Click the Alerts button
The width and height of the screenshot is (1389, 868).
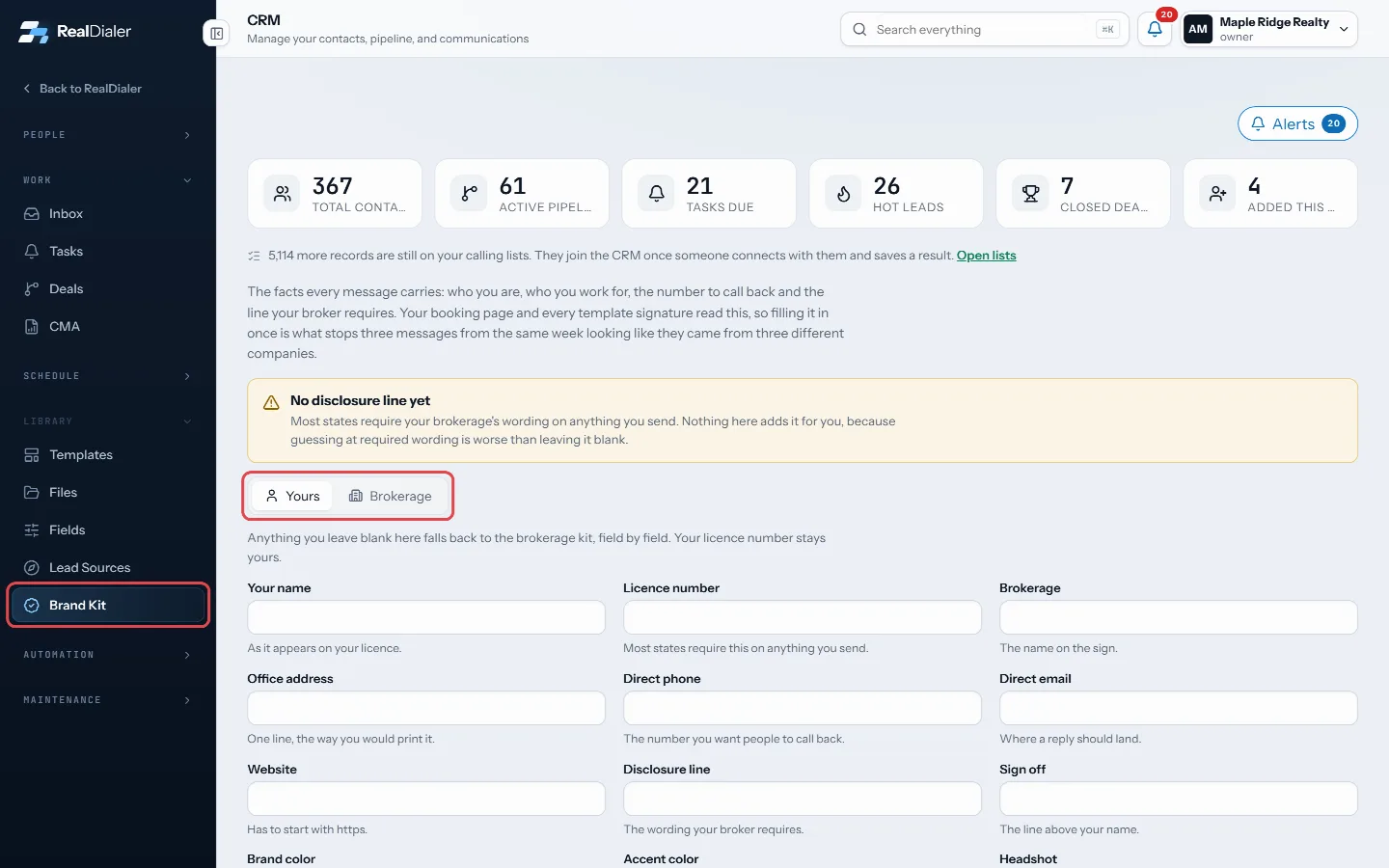coord(1297,123)
